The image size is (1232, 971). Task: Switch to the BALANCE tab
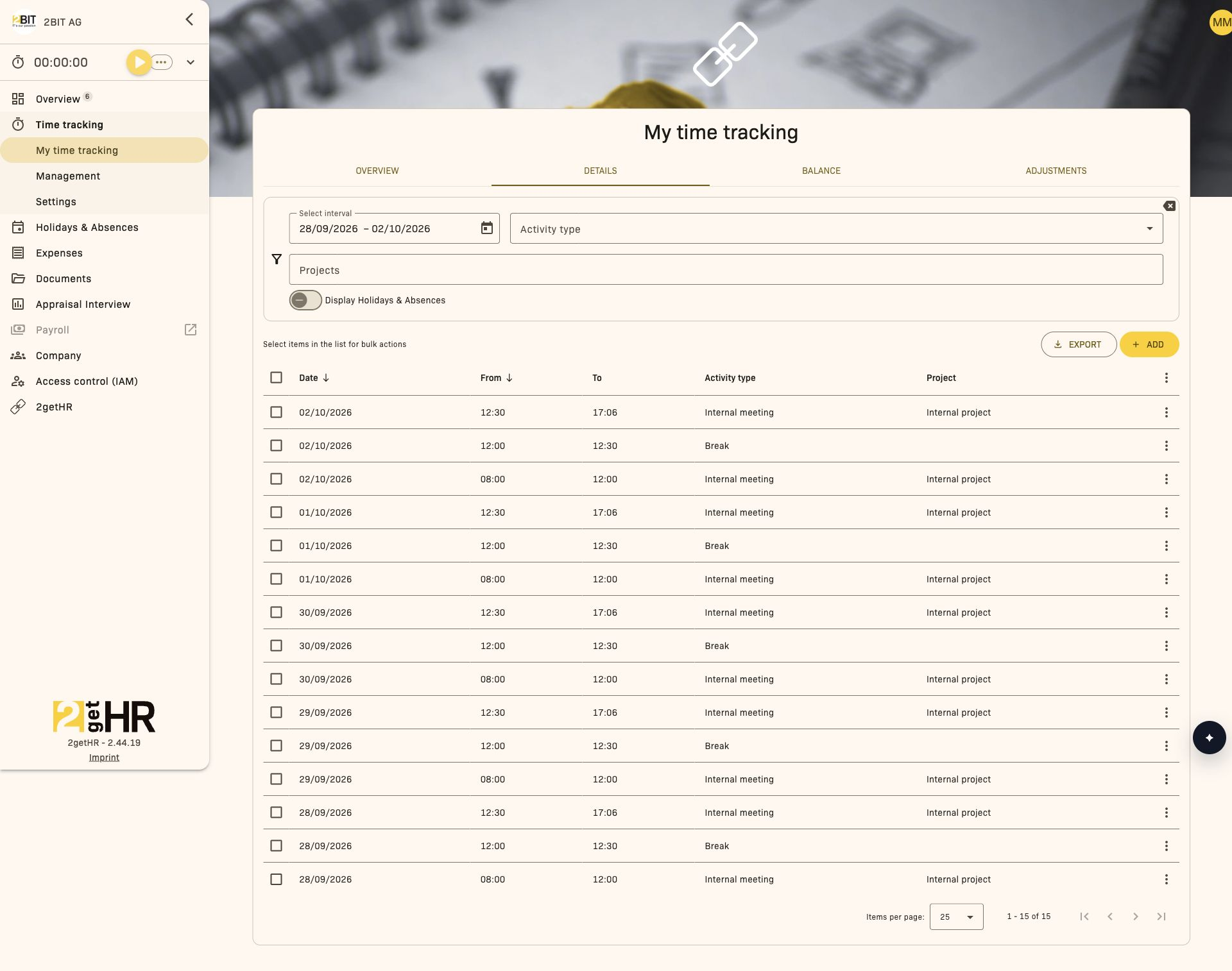(x=821, y=171)
